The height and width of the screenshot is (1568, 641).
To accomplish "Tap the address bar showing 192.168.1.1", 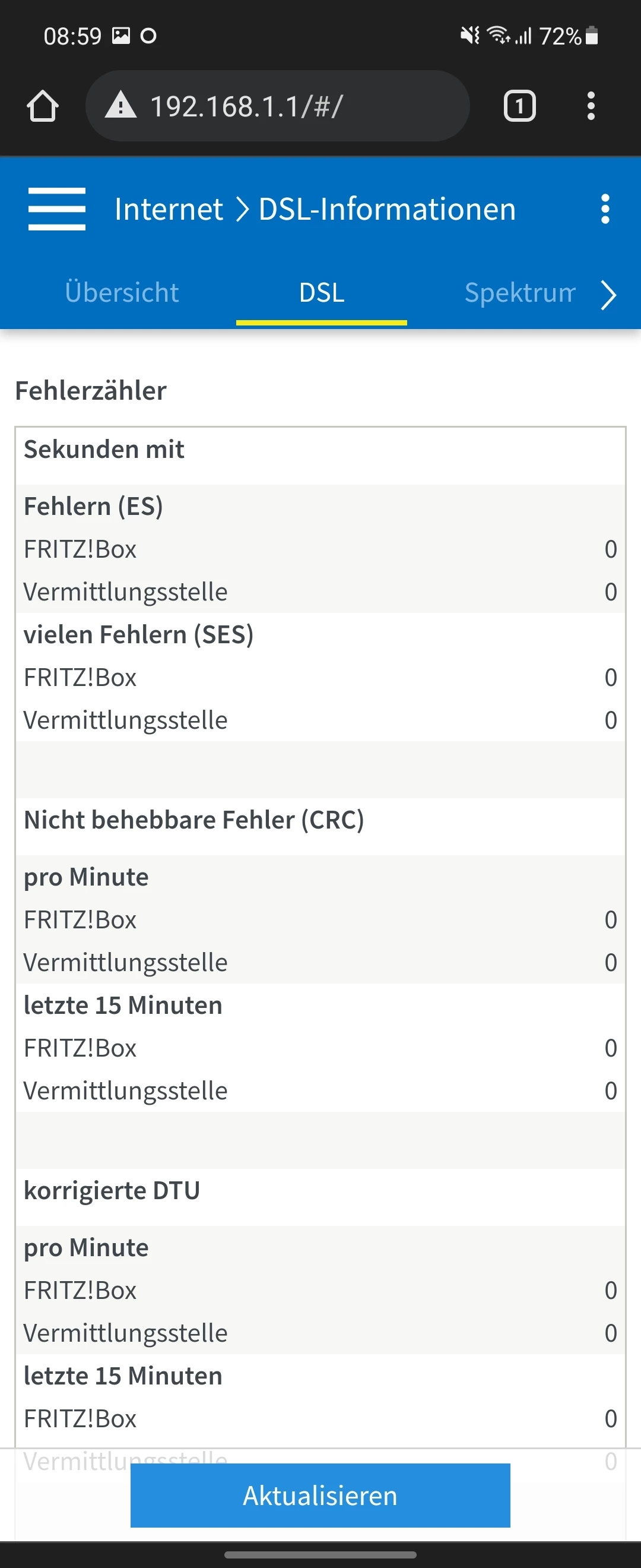I will [x=277, y=106].
